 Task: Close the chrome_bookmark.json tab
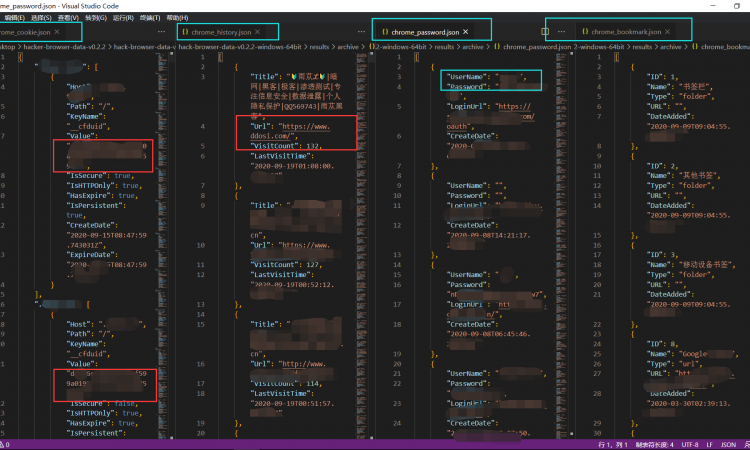[x=667, y=32]
